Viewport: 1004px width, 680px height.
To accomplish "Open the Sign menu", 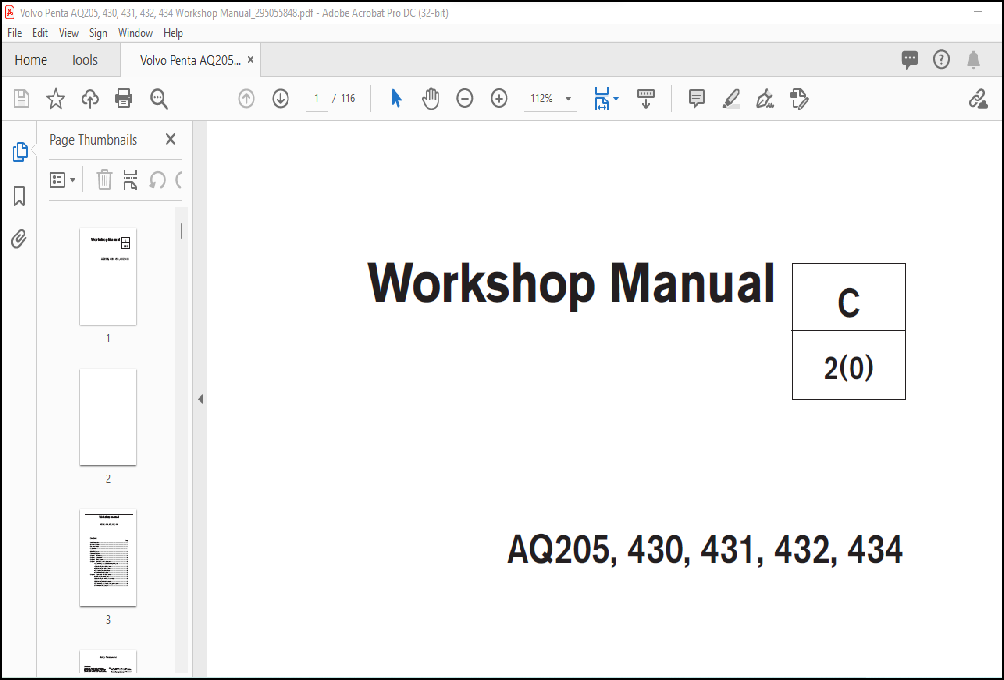I will 98,33.
